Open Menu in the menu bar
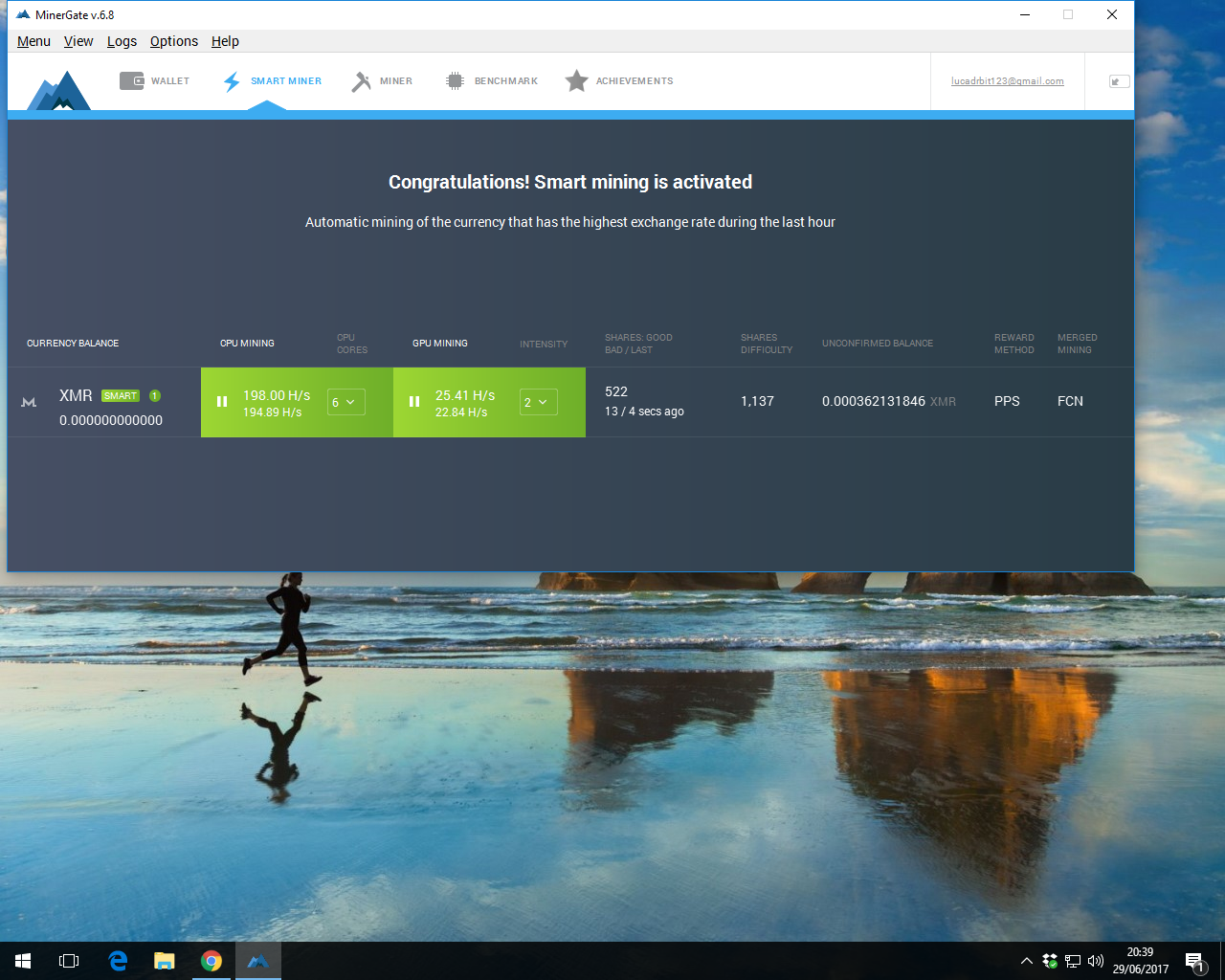 point(33,41)
